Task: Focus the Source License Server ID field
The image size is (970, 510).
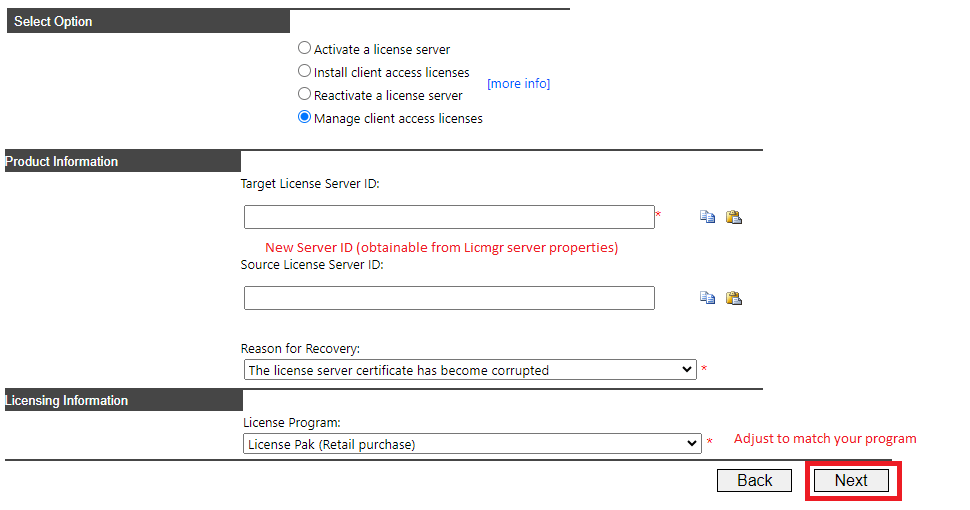Action: point(449,298)
